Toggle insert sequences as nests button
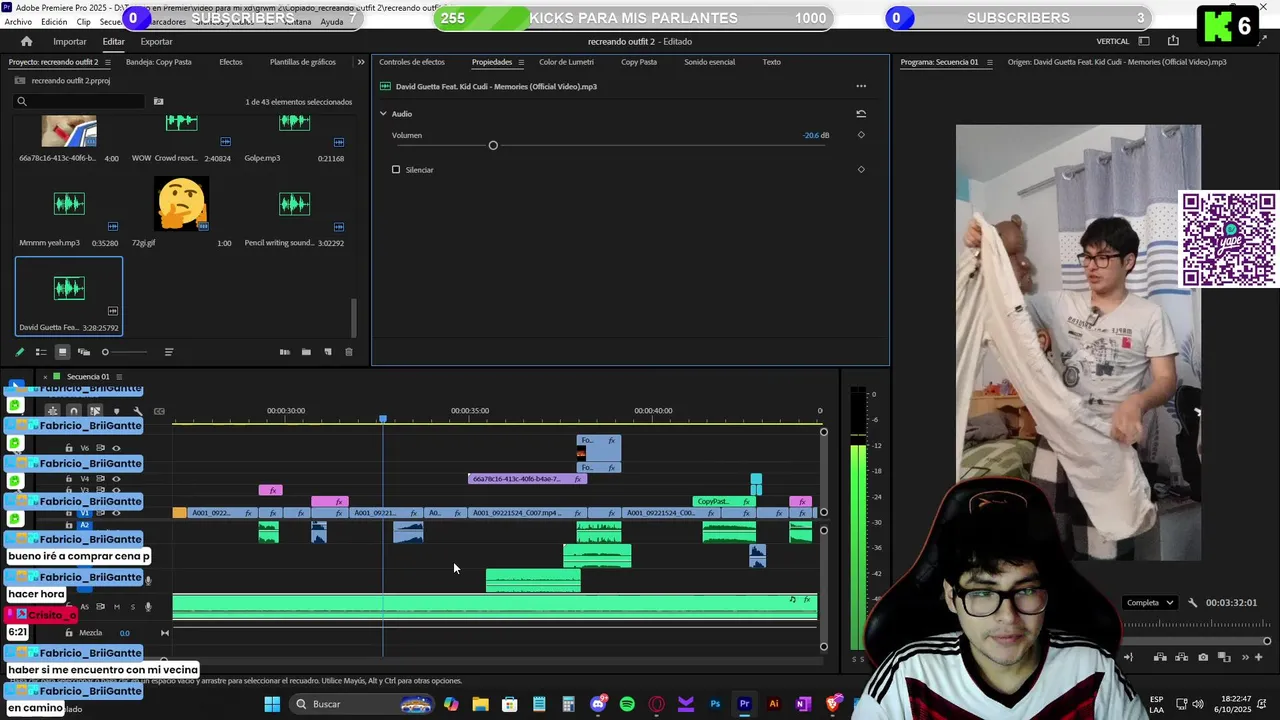 (x=52, y=411)
